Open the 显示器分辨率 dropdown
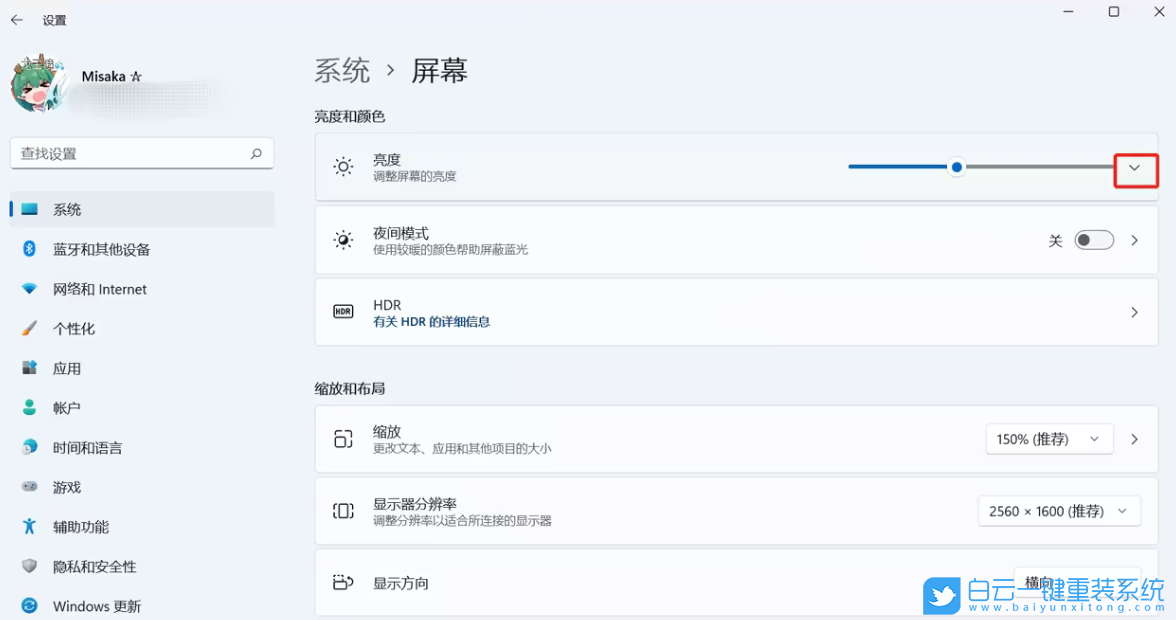Viewport: 1176px width, 620px height. (1059, 510)
